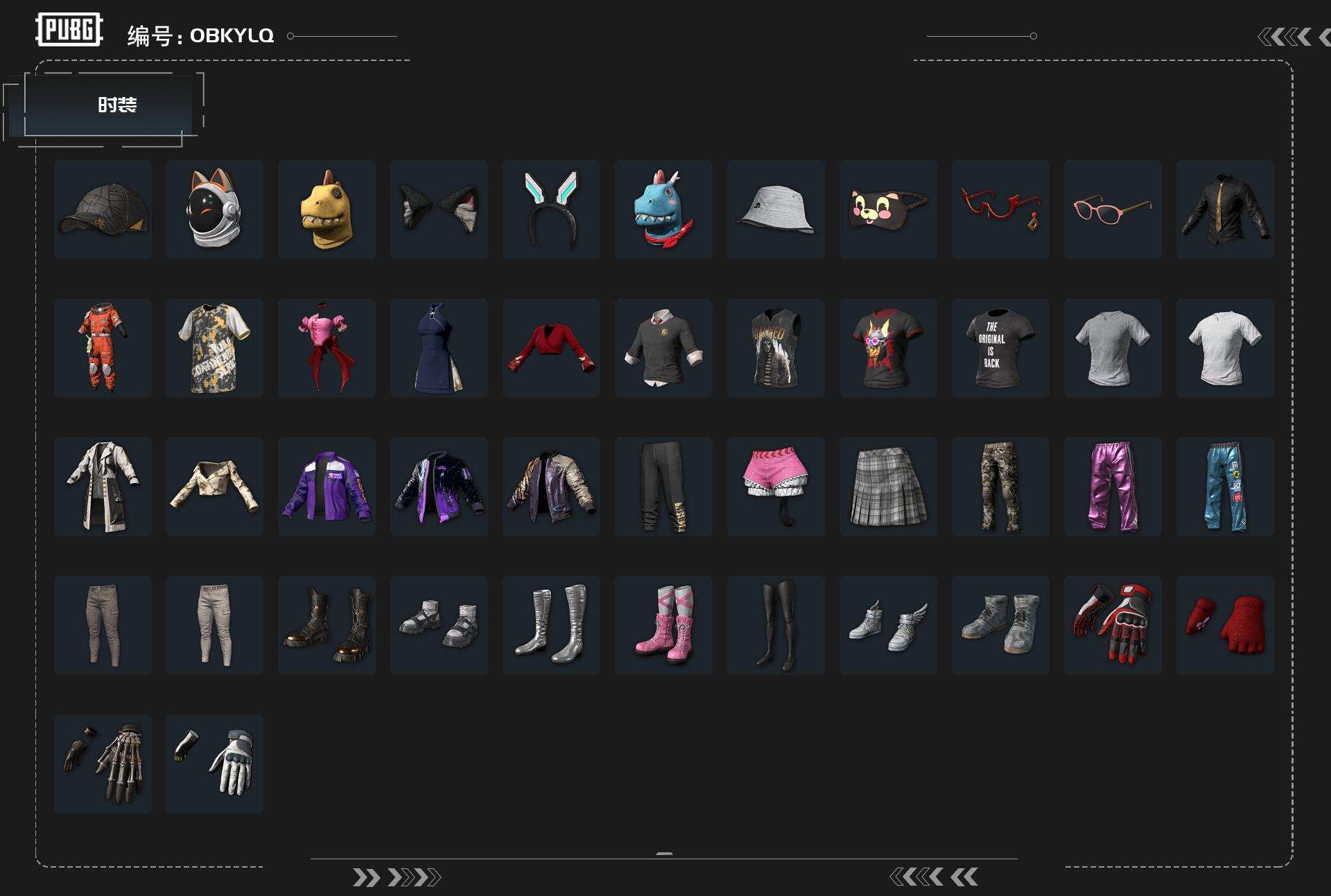Image resolution: width=1331 pixels, height=896 pixels.
Task: Choose the purple and white racing jacket
Action: click(327, 486)
